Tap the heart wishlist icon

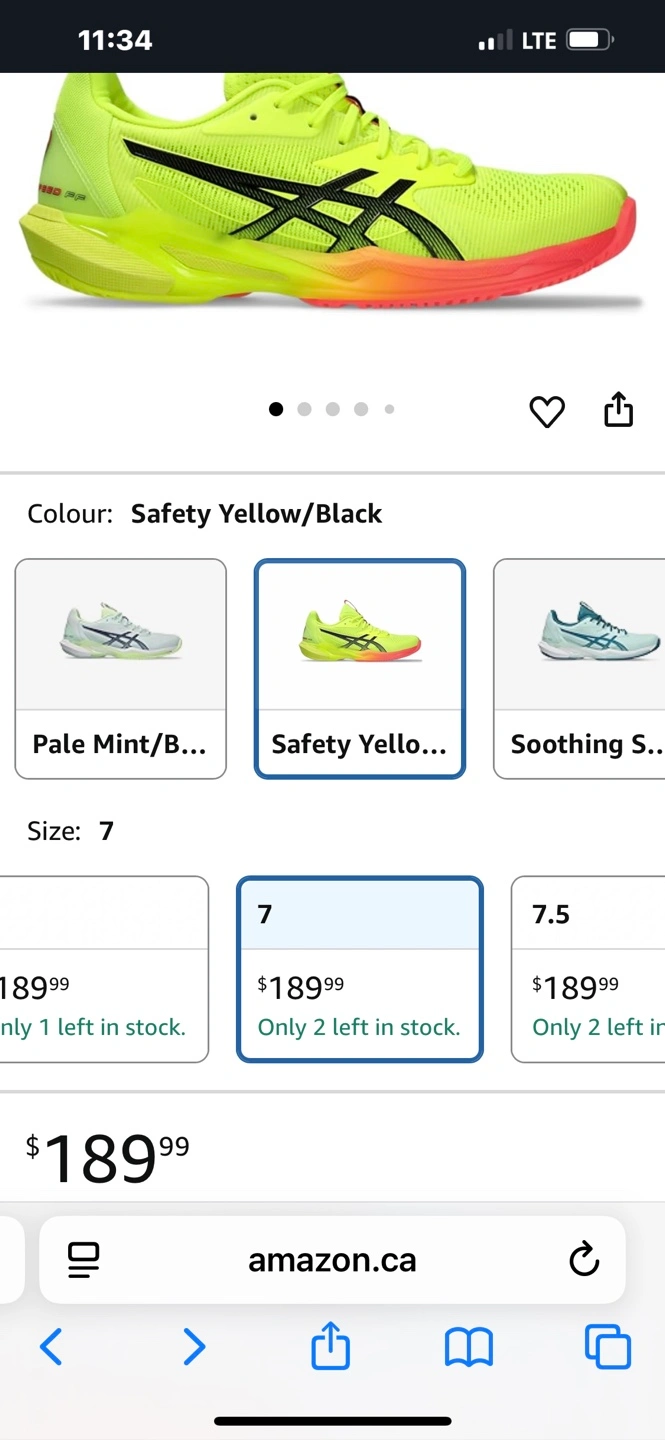547,411
